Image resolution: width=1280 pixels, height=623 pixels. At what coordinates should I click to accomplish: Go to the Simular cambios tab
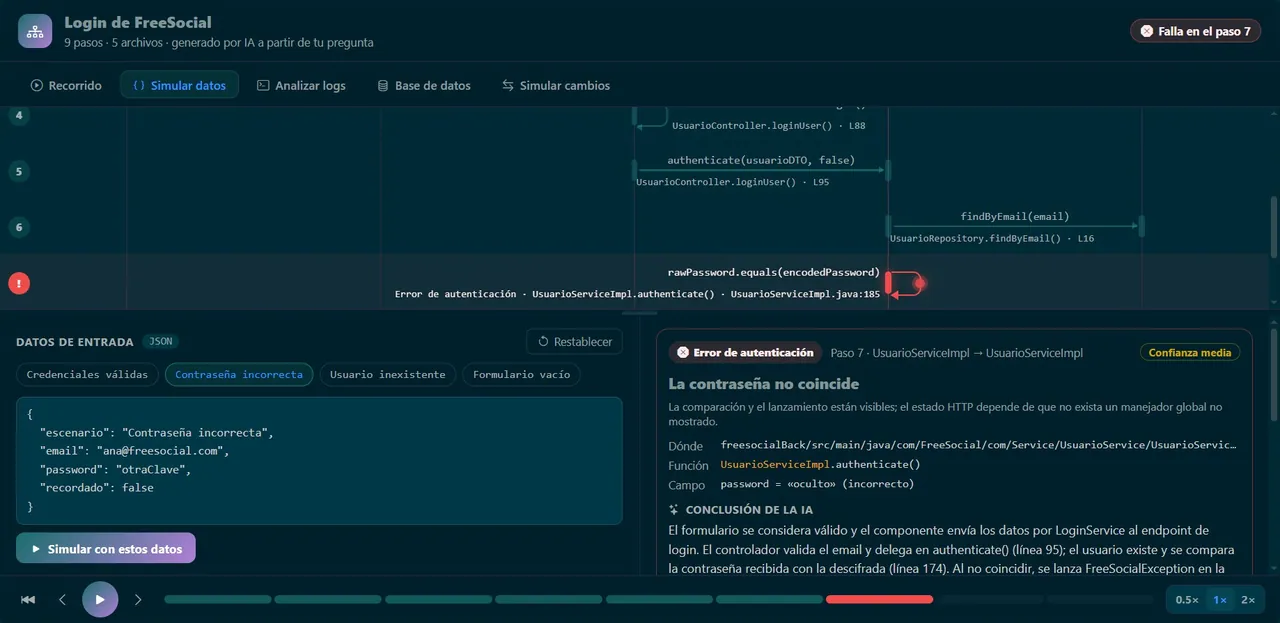[x=555, y=85]
